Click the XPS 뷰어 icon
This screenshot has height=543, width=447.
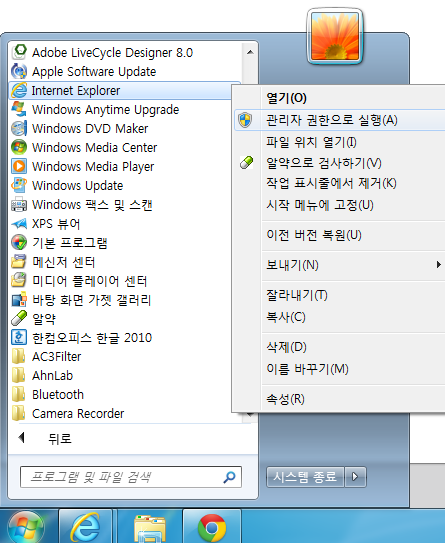[x=19, y=224]
